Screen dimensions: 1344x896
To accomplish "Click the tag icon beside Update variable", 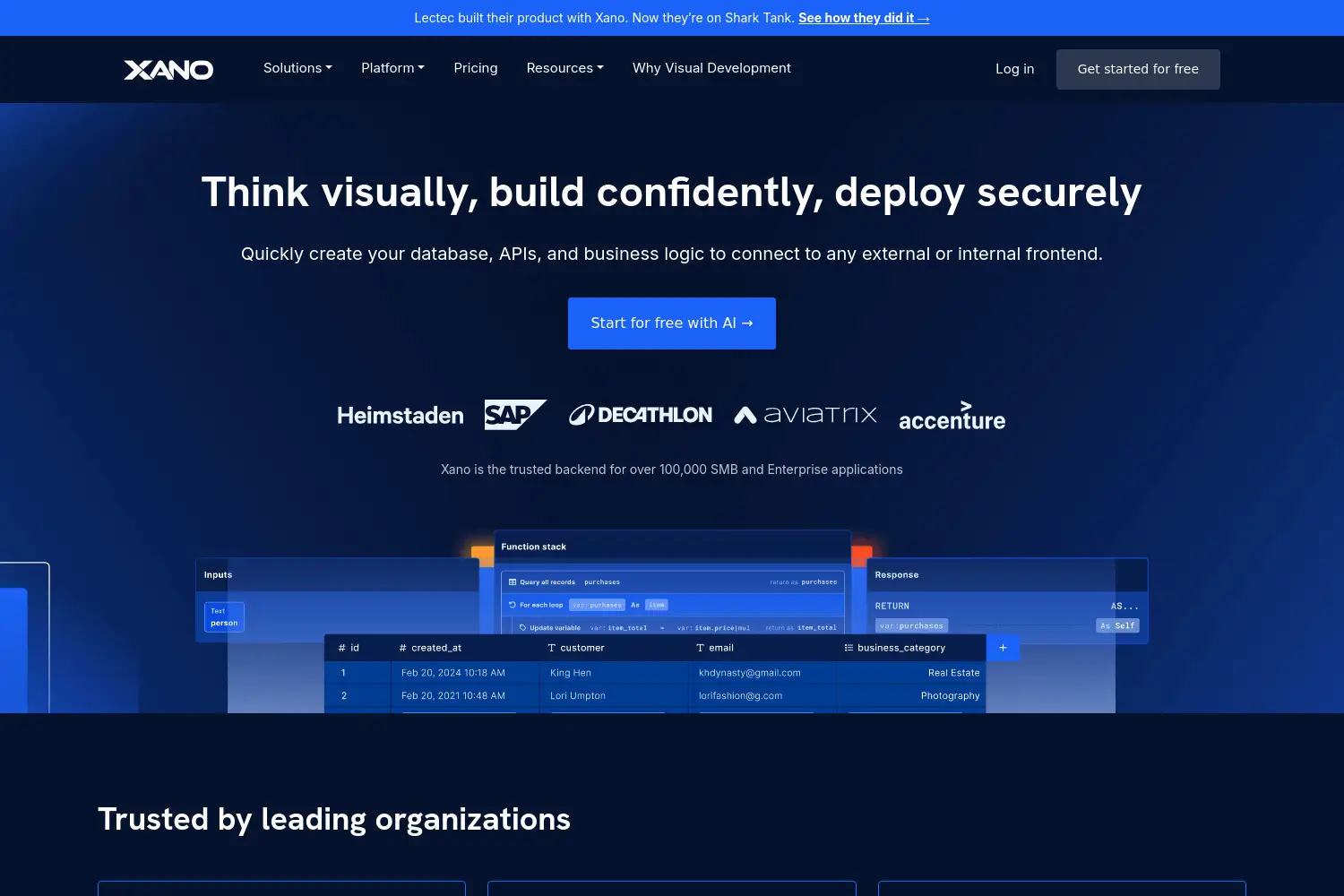I will point(522,628).
